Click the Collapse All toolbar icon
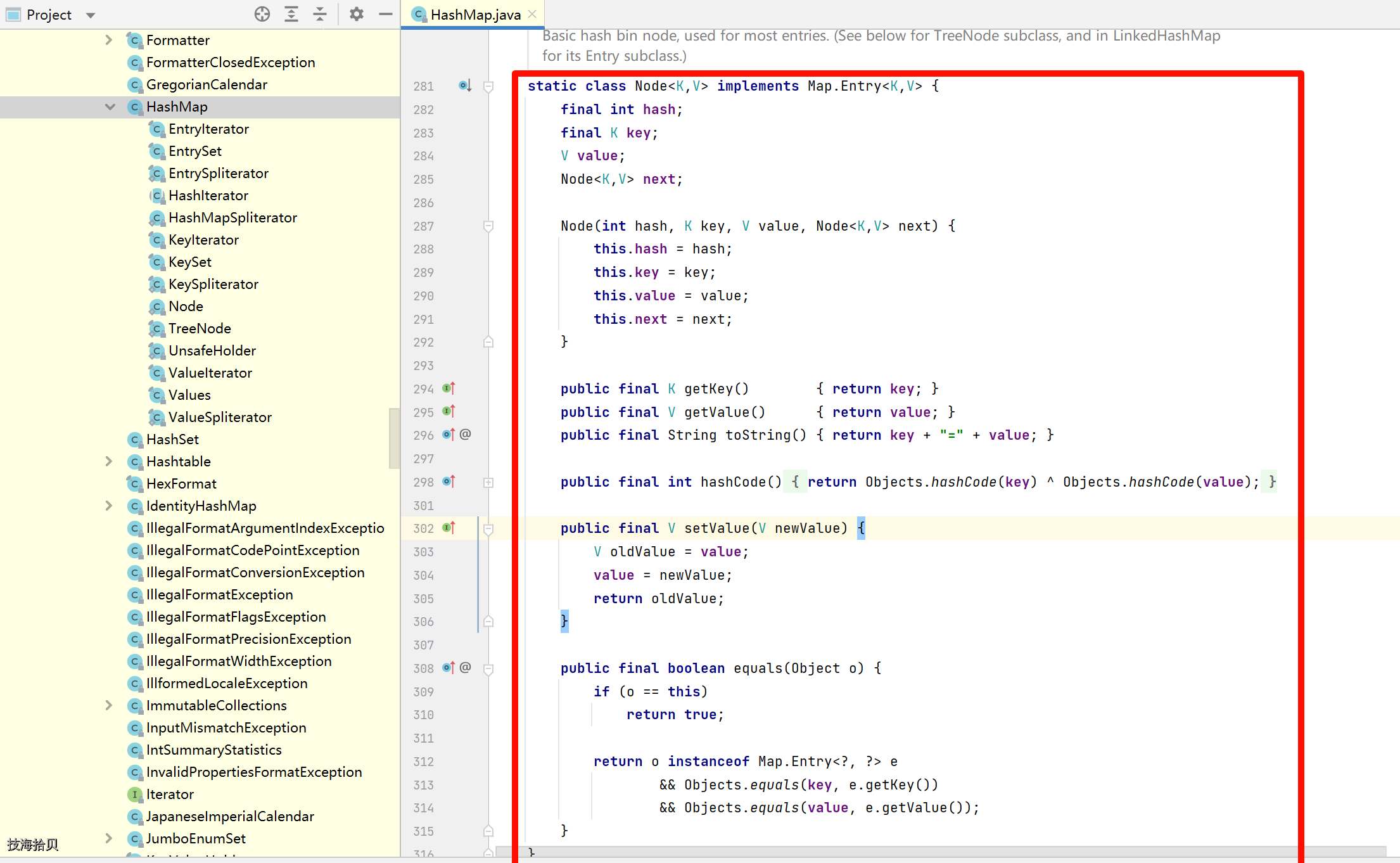Viewport: 1400px width, 863px height. pyautogui.click(x=320, y=14)
